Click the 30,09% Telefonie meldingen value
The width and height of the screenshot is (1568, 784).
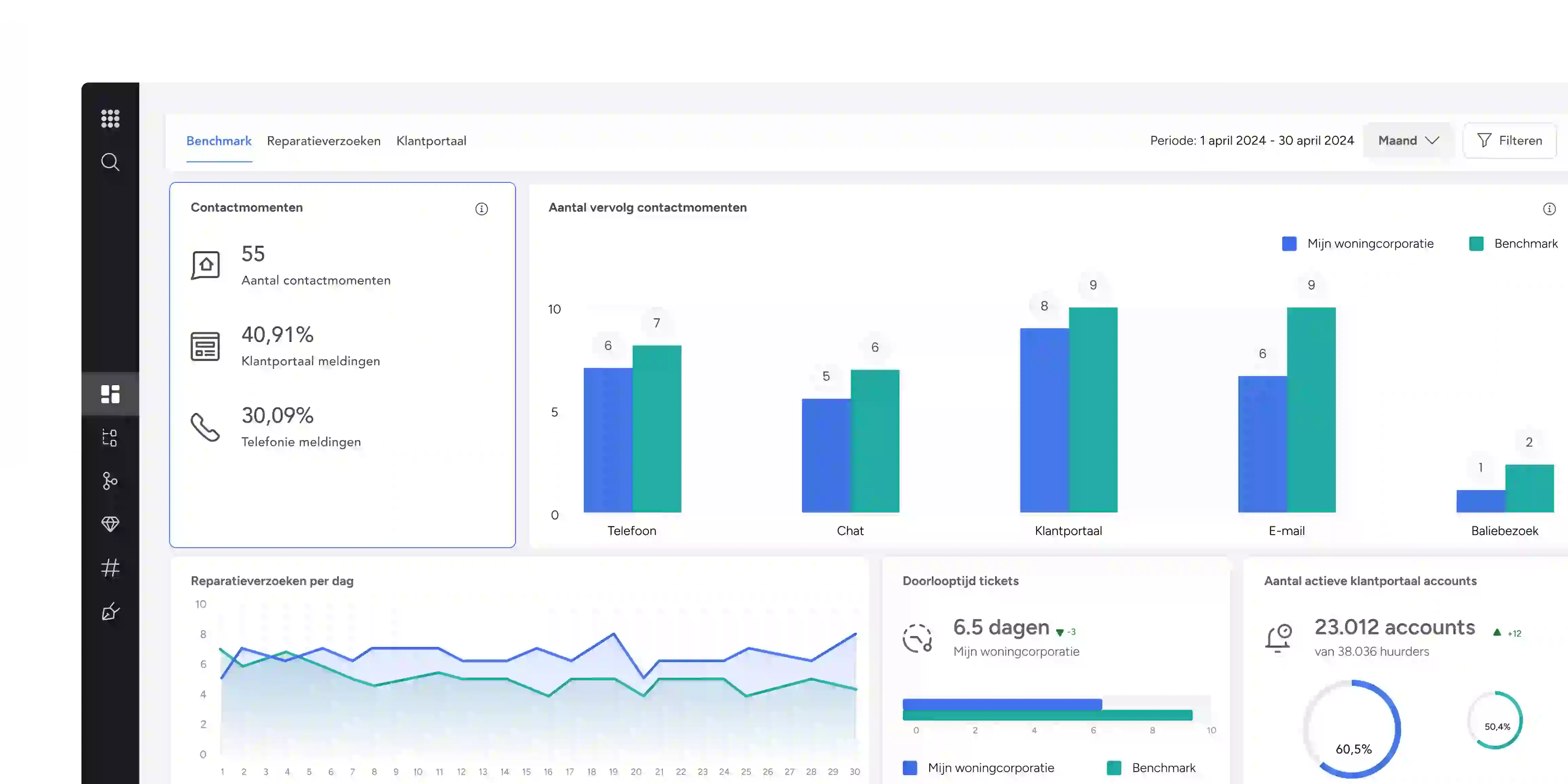278,416
